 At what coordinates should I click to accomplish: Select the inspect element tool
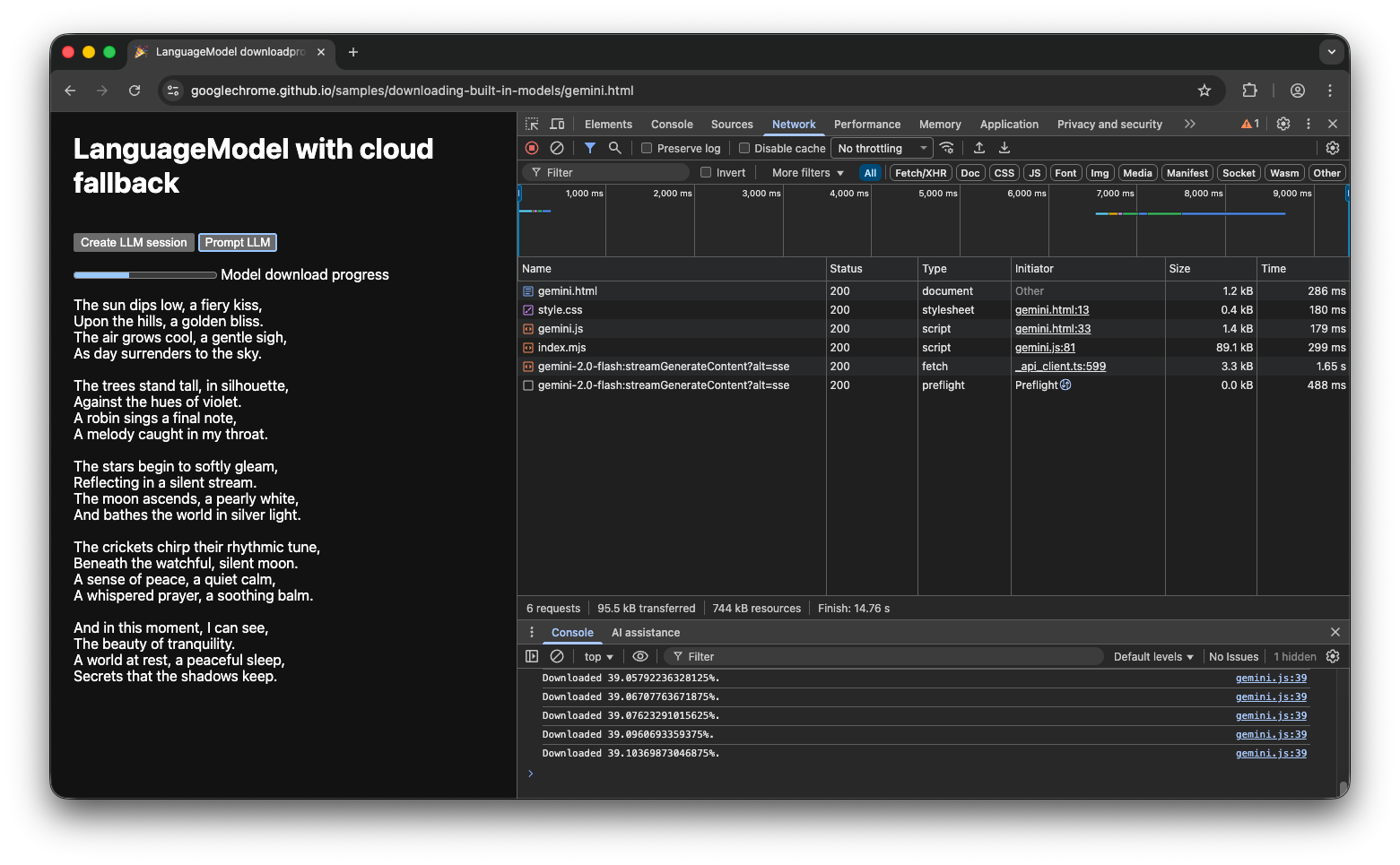(531, 124)
